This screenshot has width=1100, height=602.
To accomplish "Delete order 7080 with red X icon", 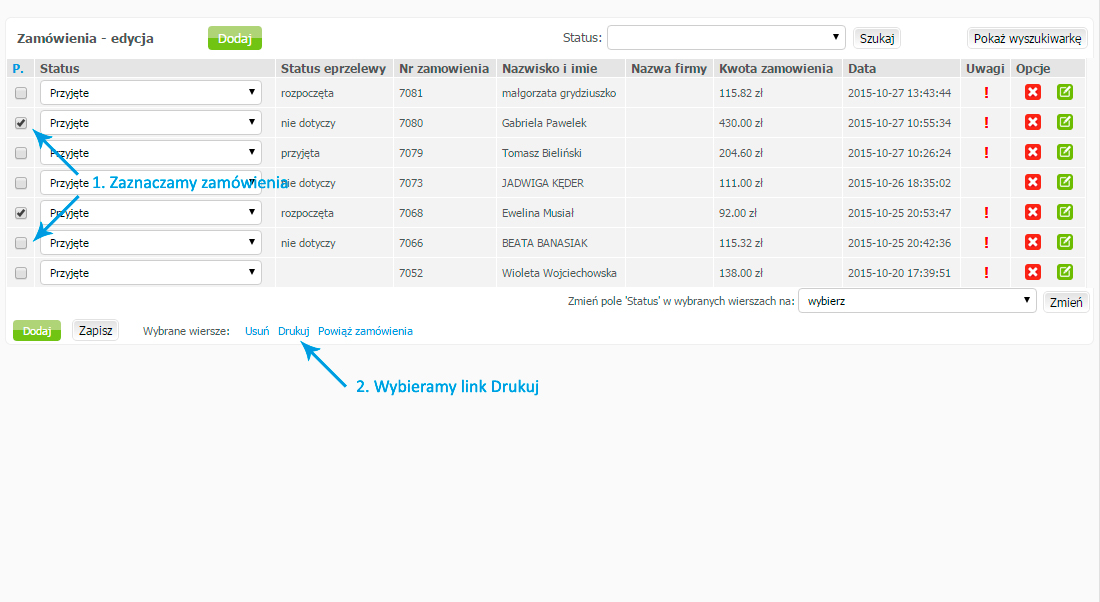I will pos(1033,122).
